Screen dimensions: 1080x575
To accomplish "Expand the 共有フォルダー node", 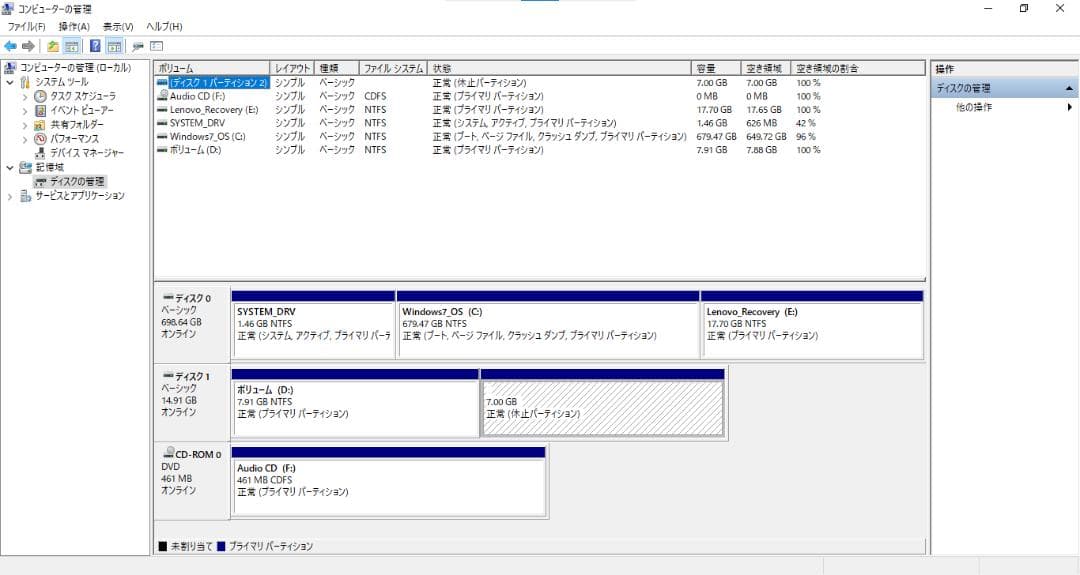I will [x=25, y=125].
